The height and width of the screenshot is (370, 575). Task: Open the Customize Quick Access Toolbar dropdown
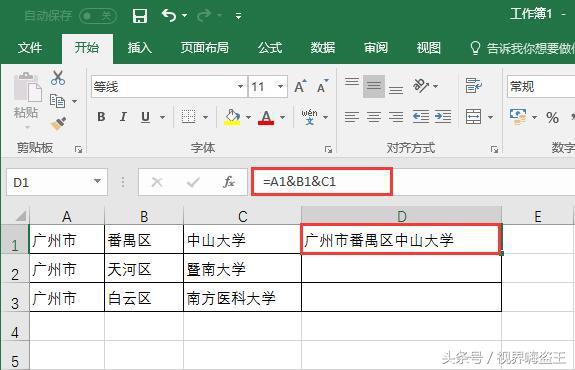238,16
